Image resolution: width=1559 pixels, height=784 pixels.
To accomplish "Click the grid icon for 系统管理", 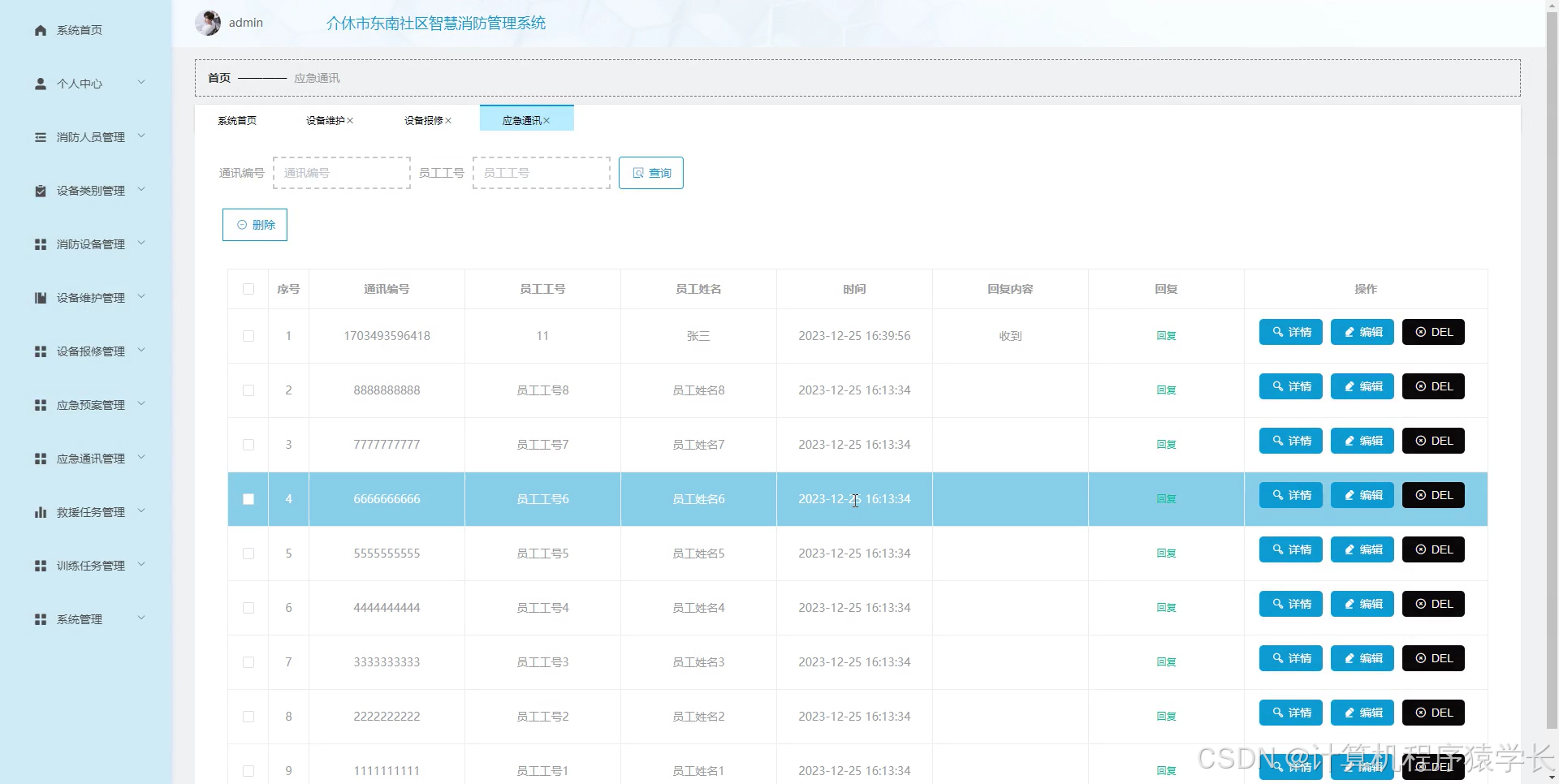I will [41, 619].
